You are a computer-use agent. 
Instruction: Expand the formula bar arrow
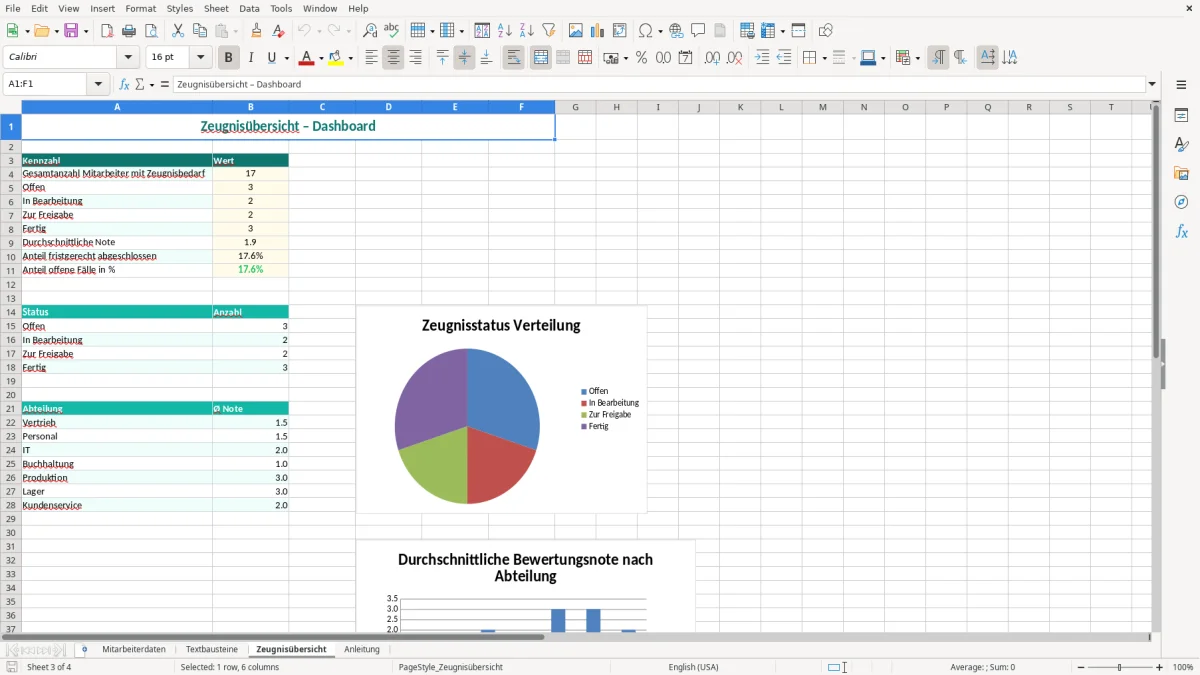(x=1153, y=84)
